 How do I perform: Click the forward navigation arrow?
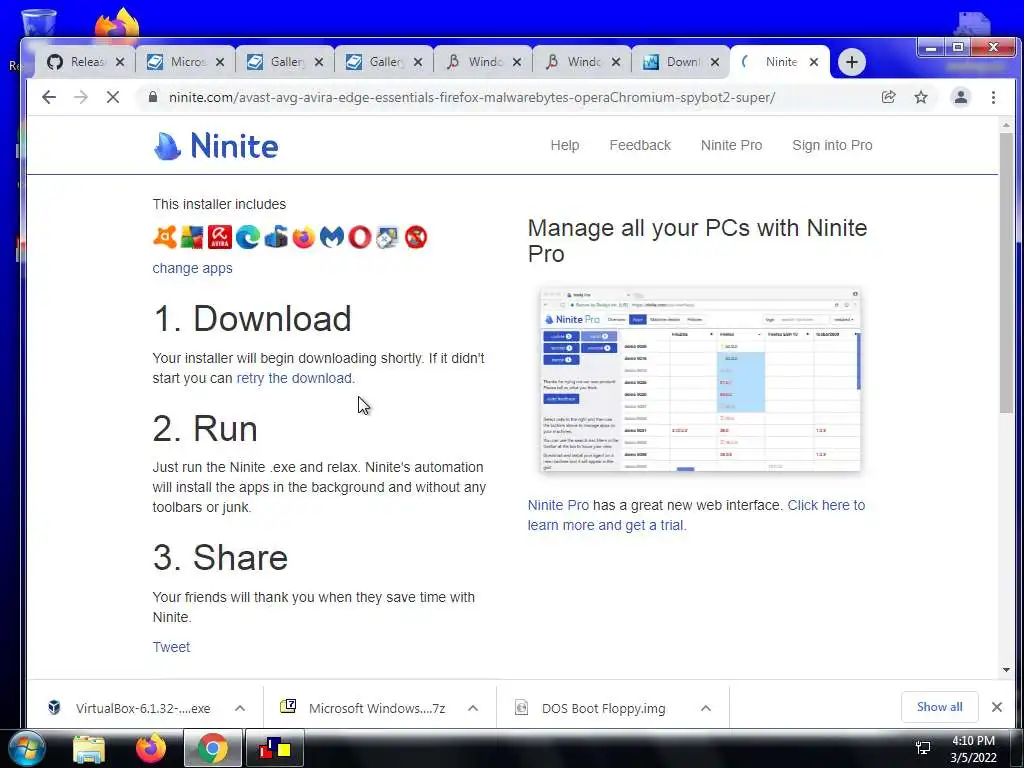pos(80,97)
